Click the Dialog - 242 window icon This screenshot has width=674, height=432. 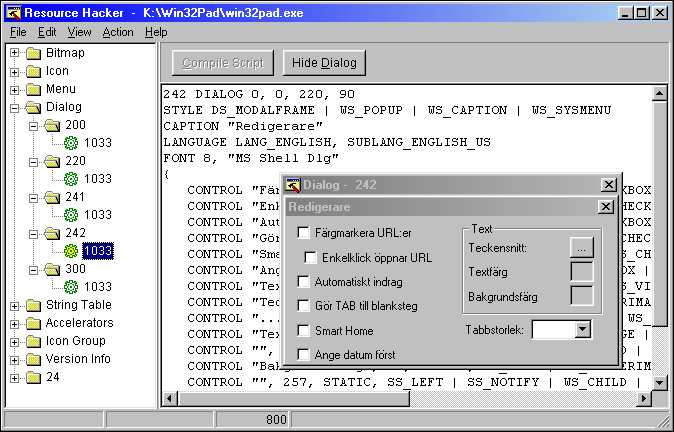tap(293, 185)
